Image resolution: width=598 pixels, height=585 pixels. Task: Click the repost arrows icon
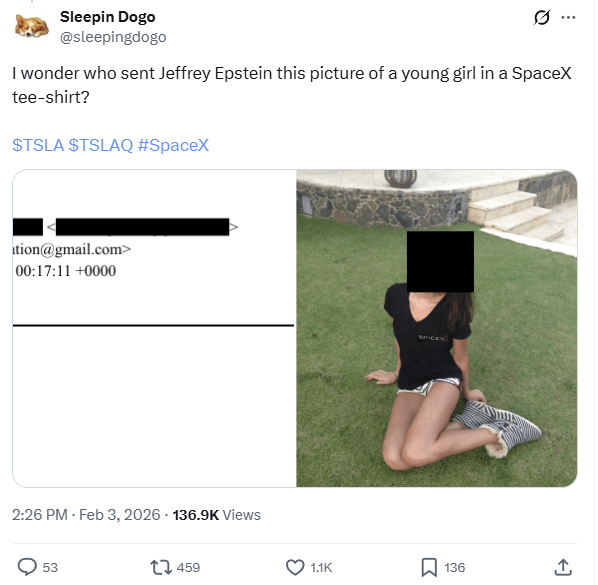pos(161,567)
